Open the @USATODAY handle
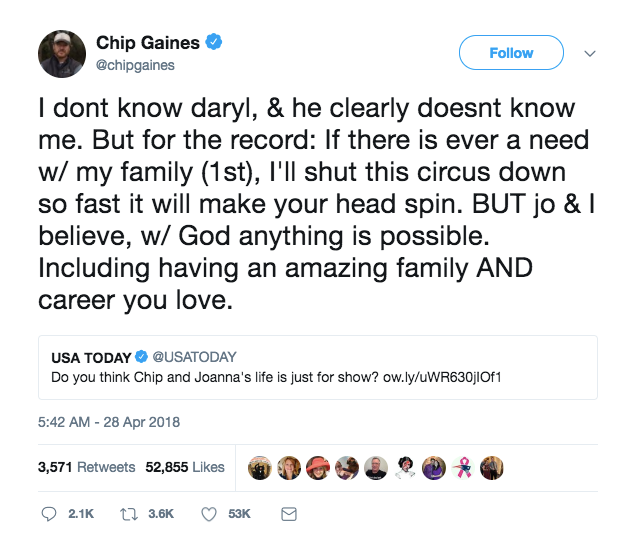 click(x=194, y=357)
